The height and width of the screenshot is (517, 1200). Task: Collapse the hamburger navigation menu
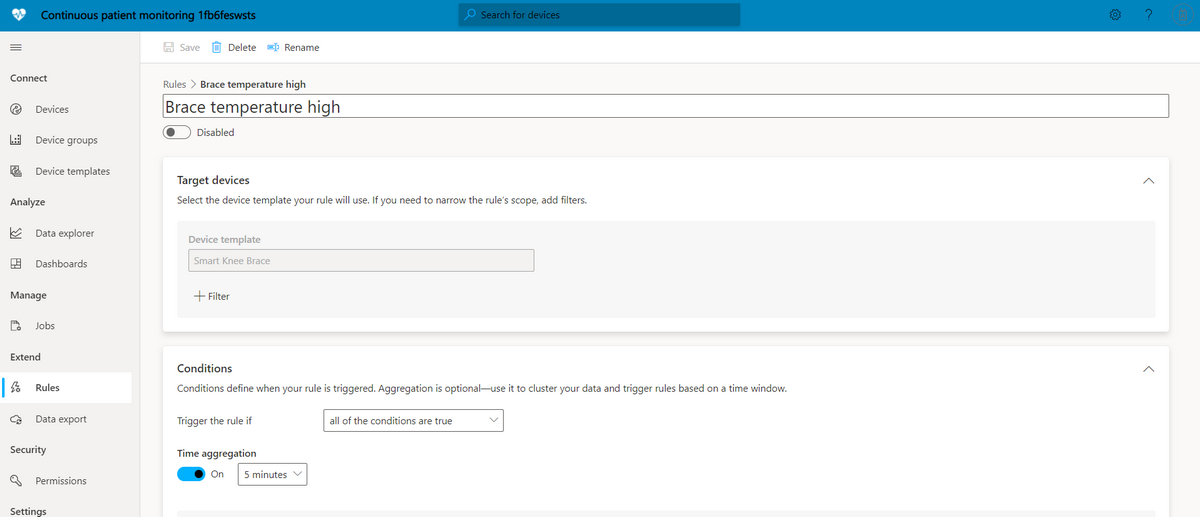16,47
